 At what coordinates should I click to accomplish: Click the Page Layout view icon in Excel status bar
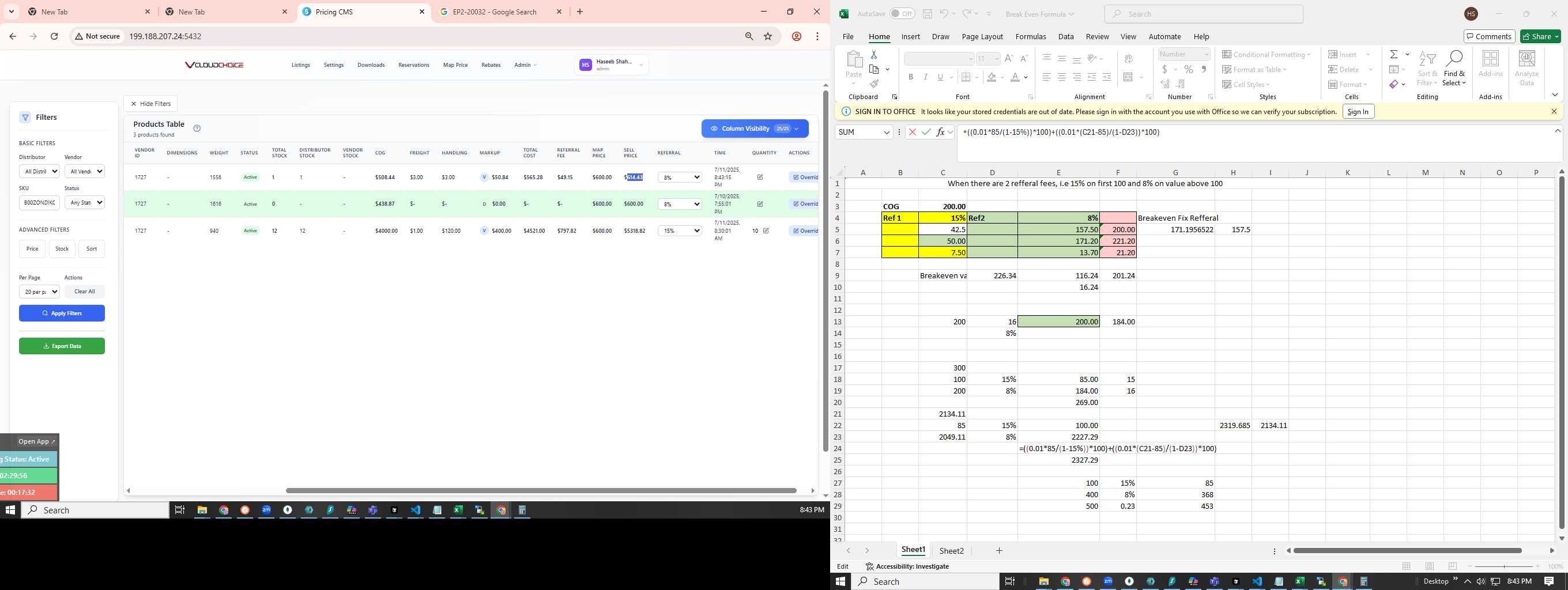pos(1430,566)
